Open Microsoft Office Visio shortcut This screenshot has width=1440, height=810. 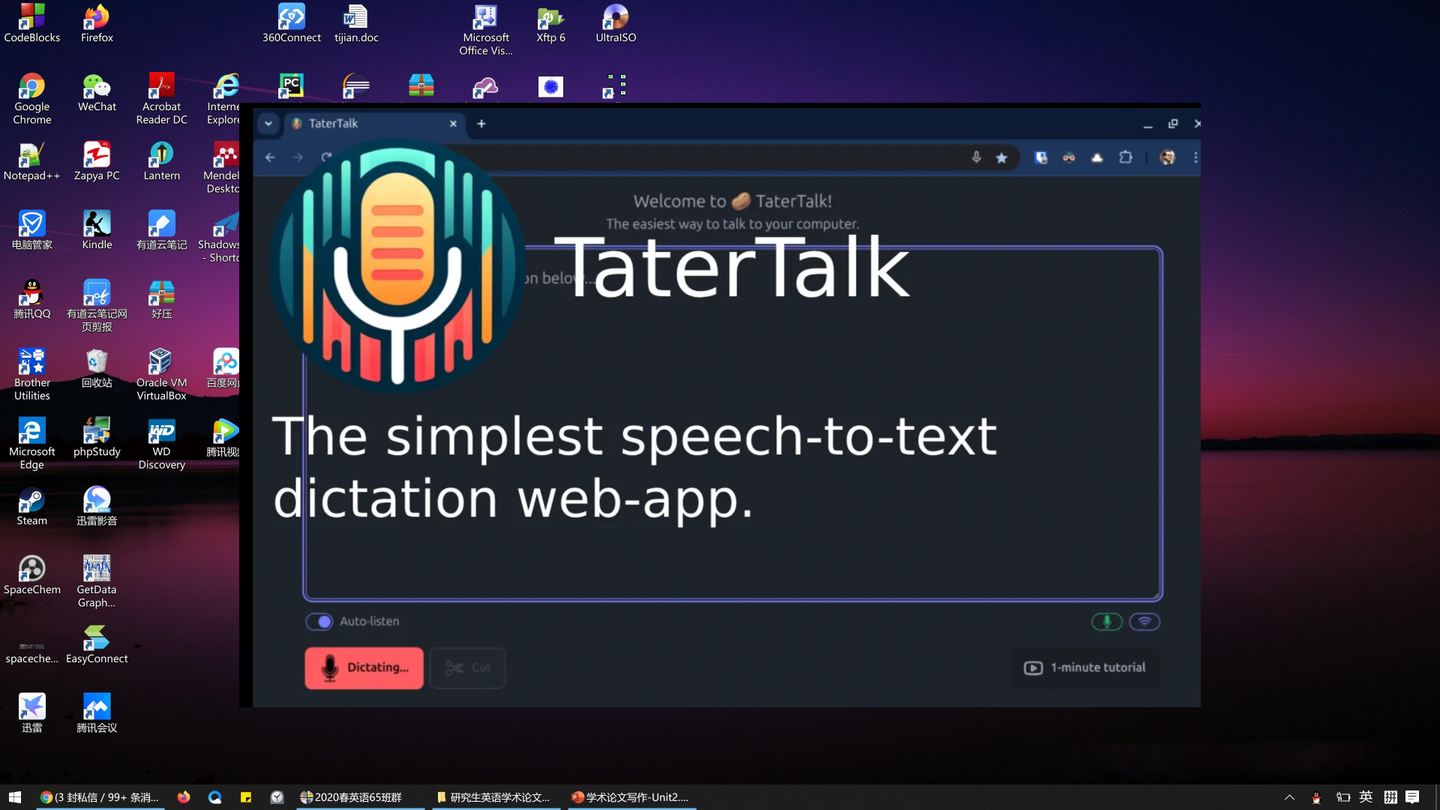[x=486, y=30]
